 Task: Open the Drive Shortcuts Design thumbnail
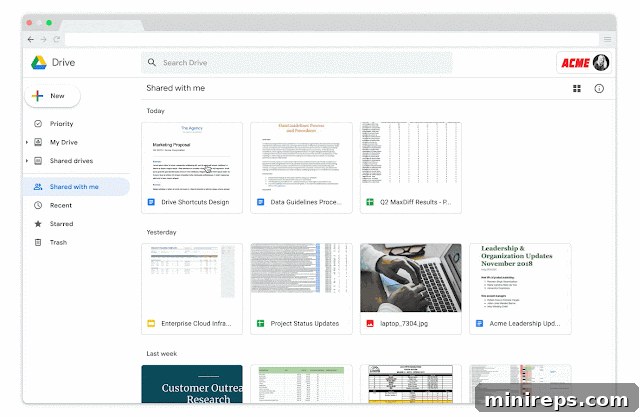point(192,157)
